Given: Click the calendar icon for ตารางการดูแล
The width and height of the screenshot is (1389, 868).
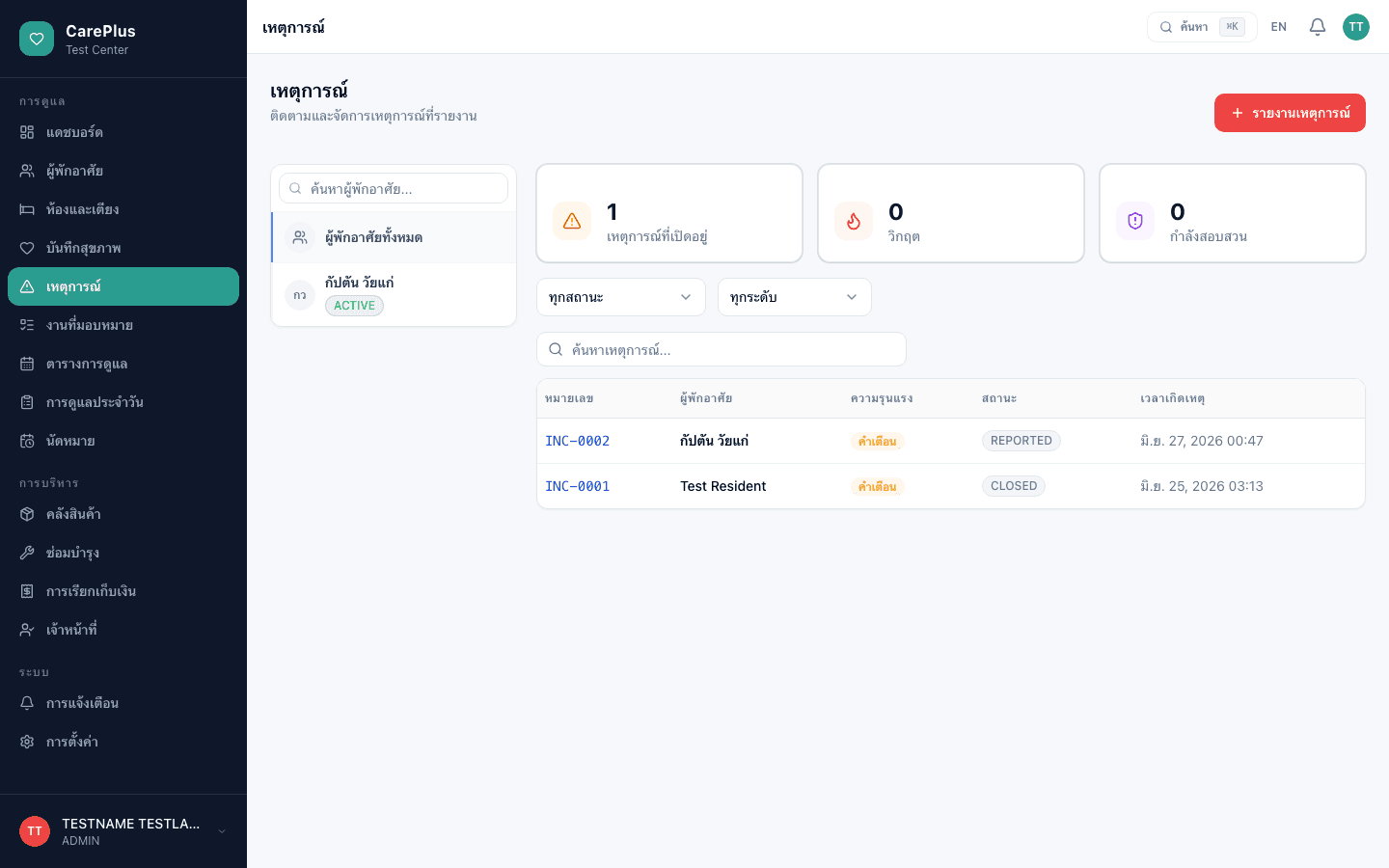Looking at the screenshot, I should coord(27,364).
